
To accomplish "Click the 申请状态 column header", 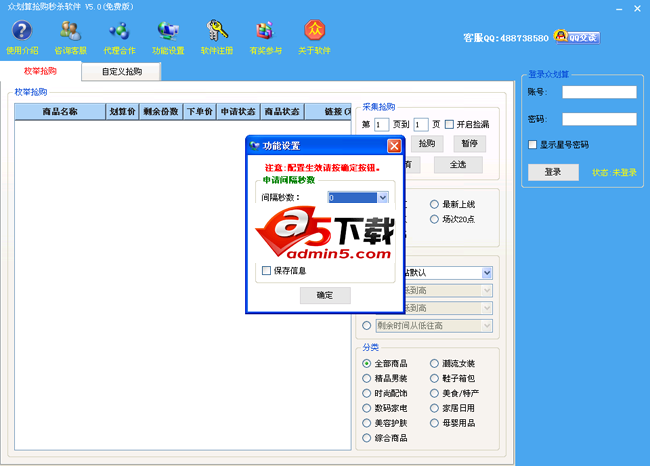I will pyautogui.click(x=238, y=112).
